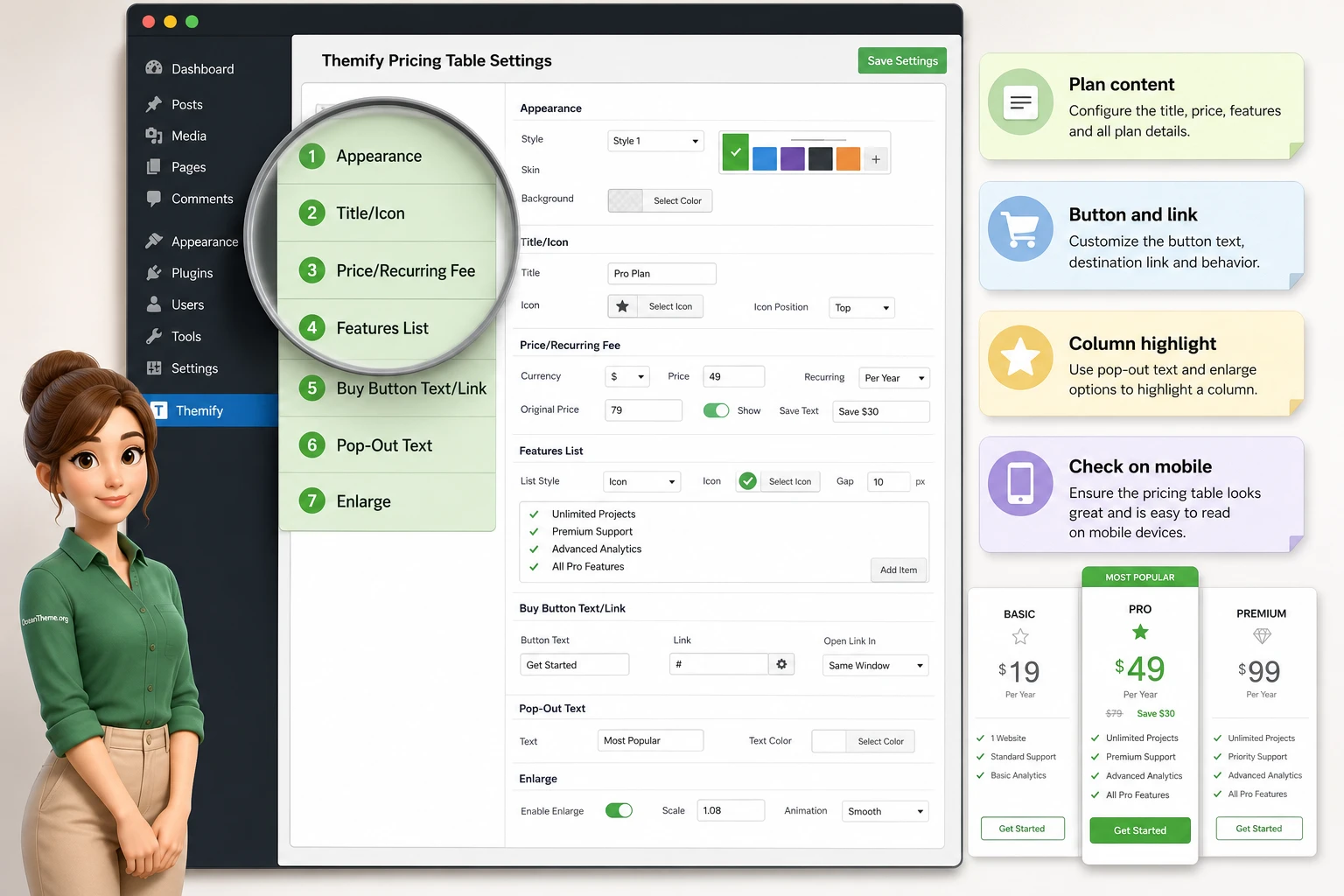This screenshot has height=896, width=1344.
Task: Add a new skin with plus icon
Action: click(x=876, y=158)
